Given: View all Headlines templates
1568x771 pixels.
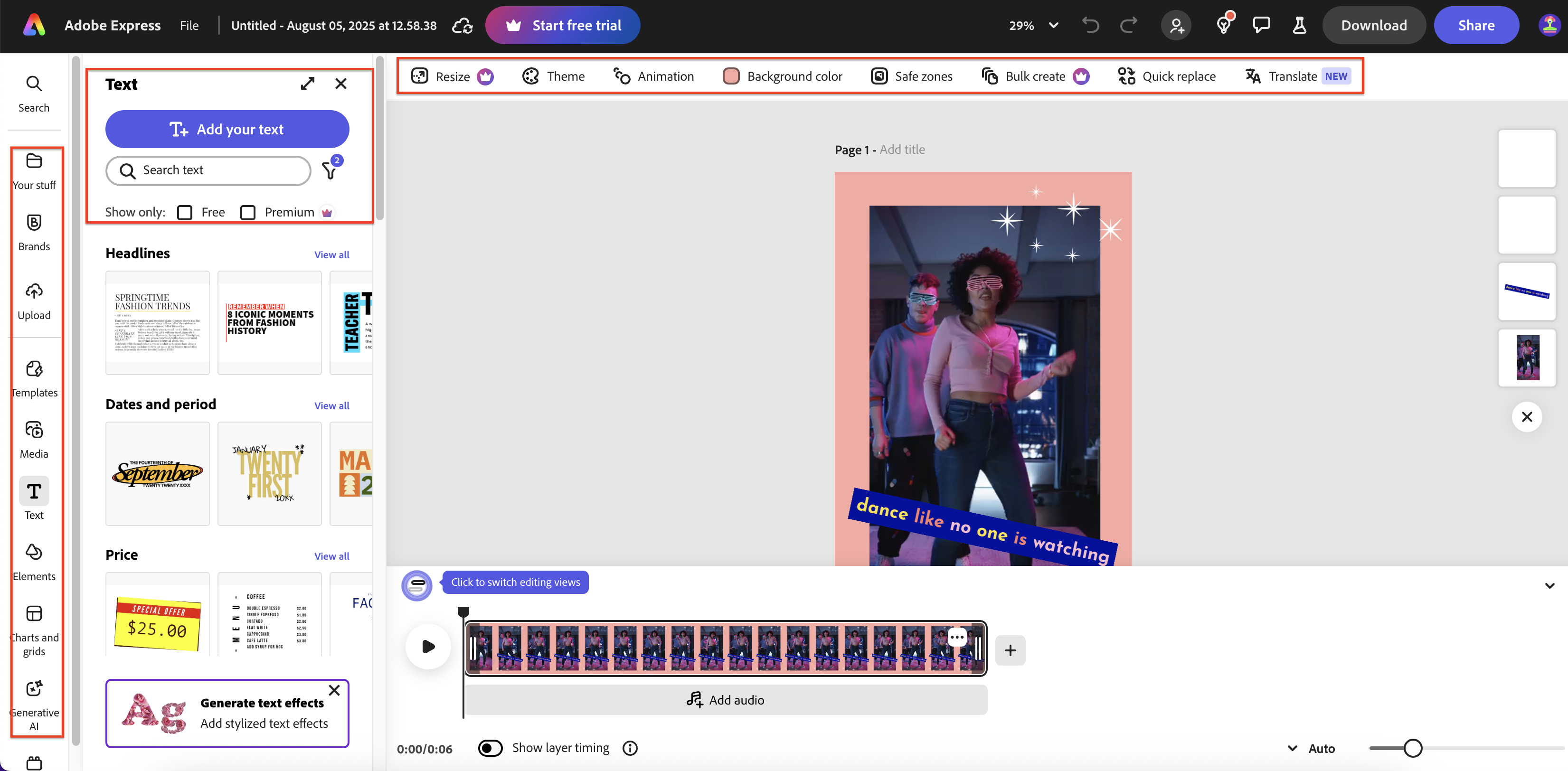Looking at the screenshot, I should (332, 254).
